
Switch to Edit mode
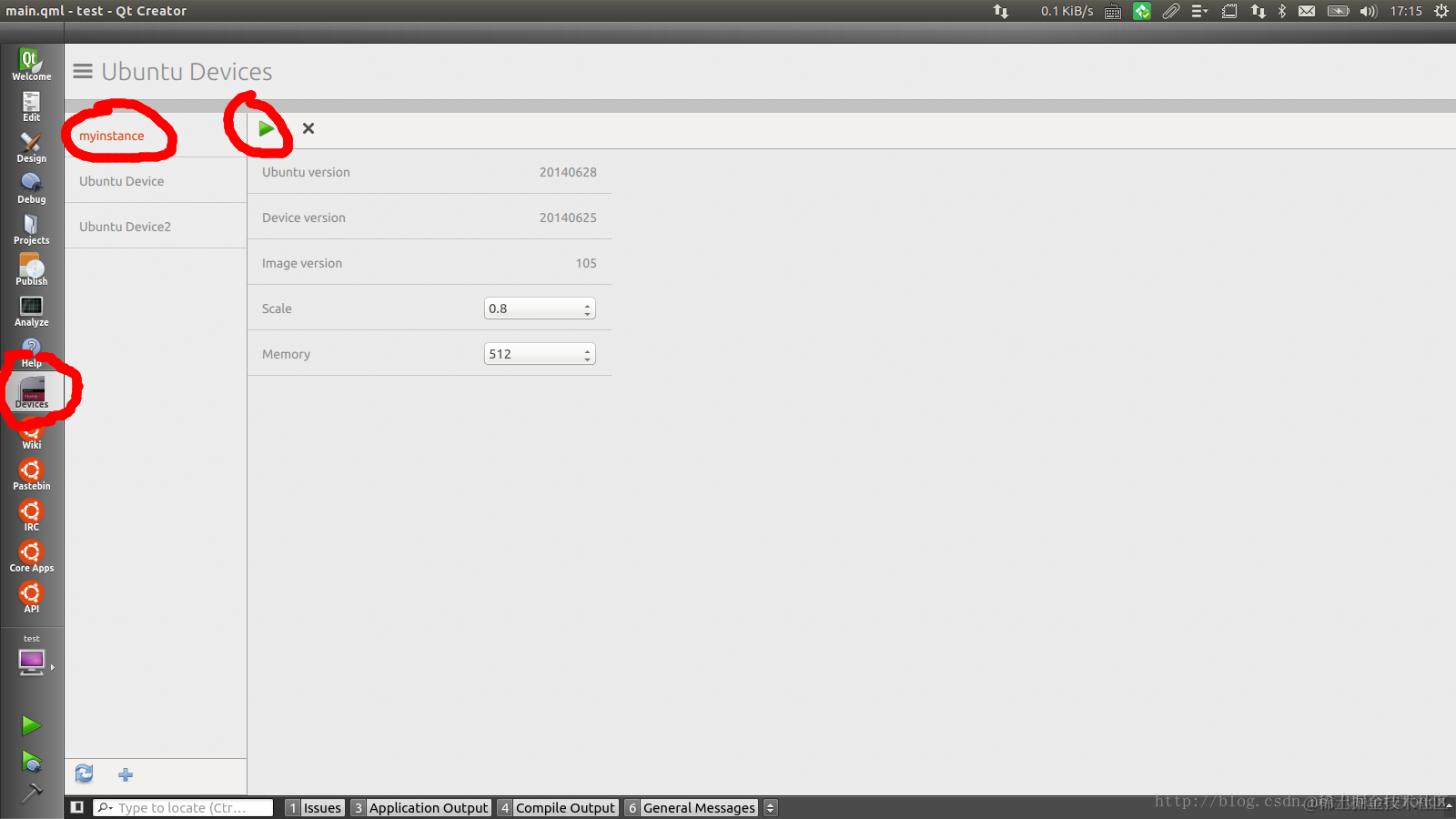coord(31,106)
